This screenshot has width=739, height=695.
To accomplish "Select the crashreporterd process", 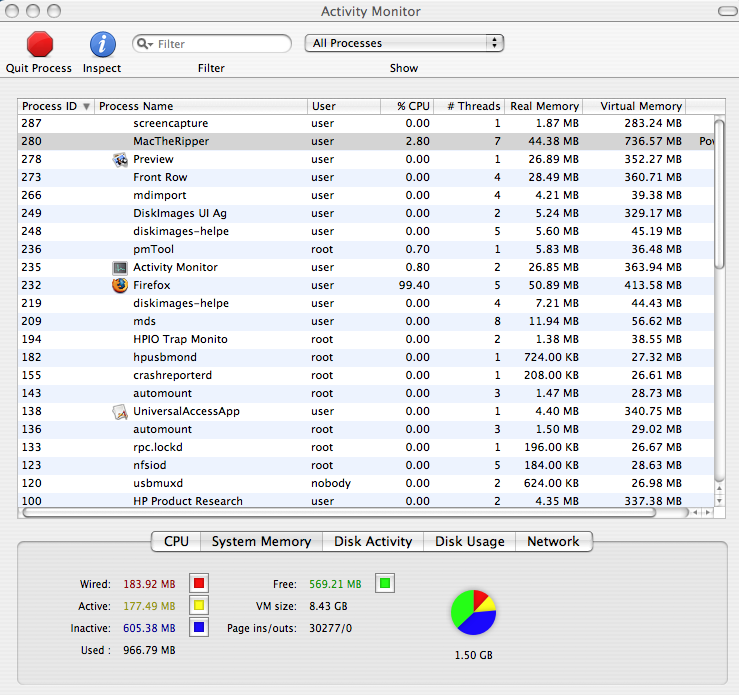I will coord(366,376).
